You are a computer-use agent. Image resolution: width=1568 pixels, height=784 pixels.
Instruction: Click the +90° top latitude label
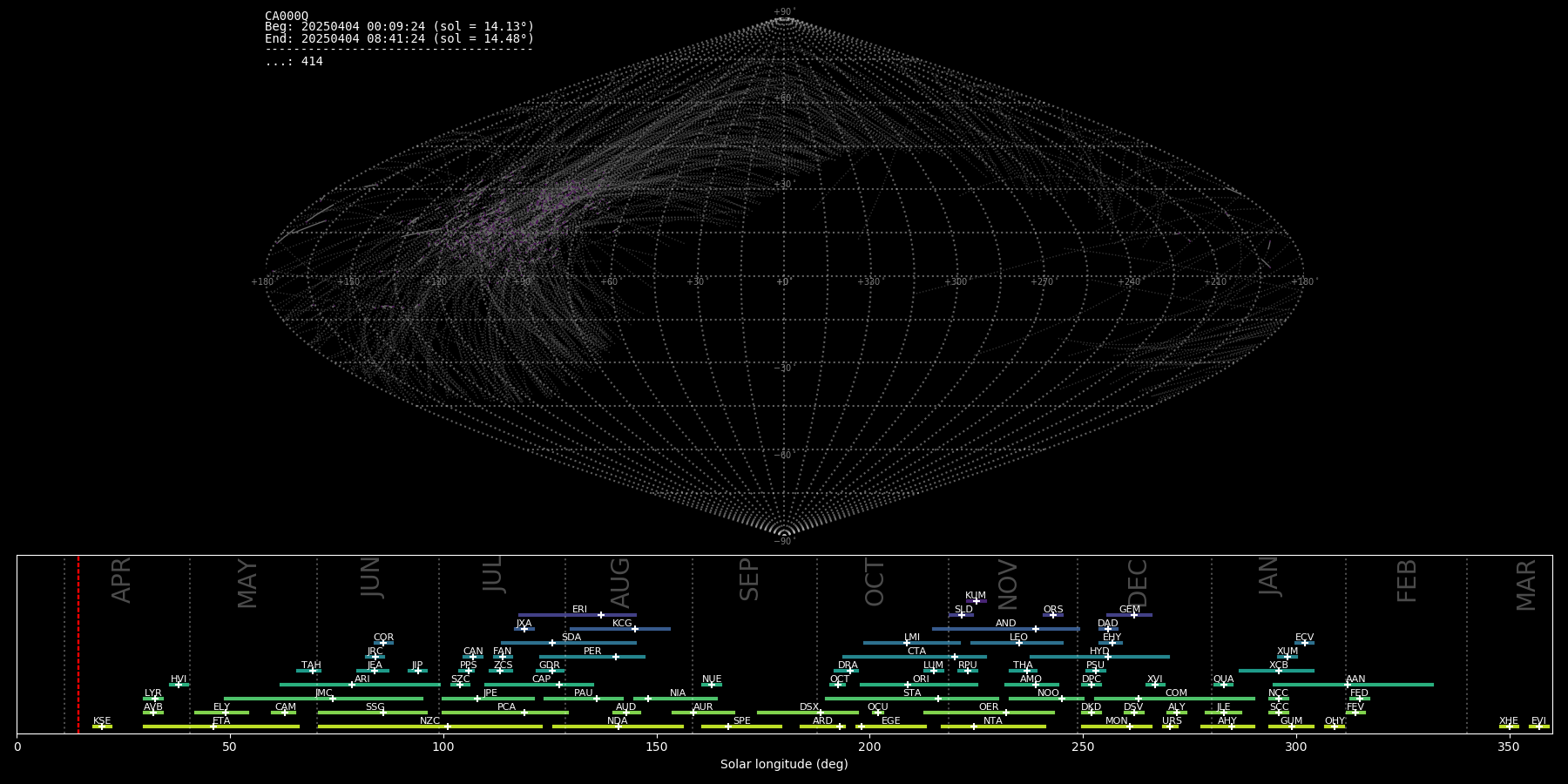coord(785,11)
